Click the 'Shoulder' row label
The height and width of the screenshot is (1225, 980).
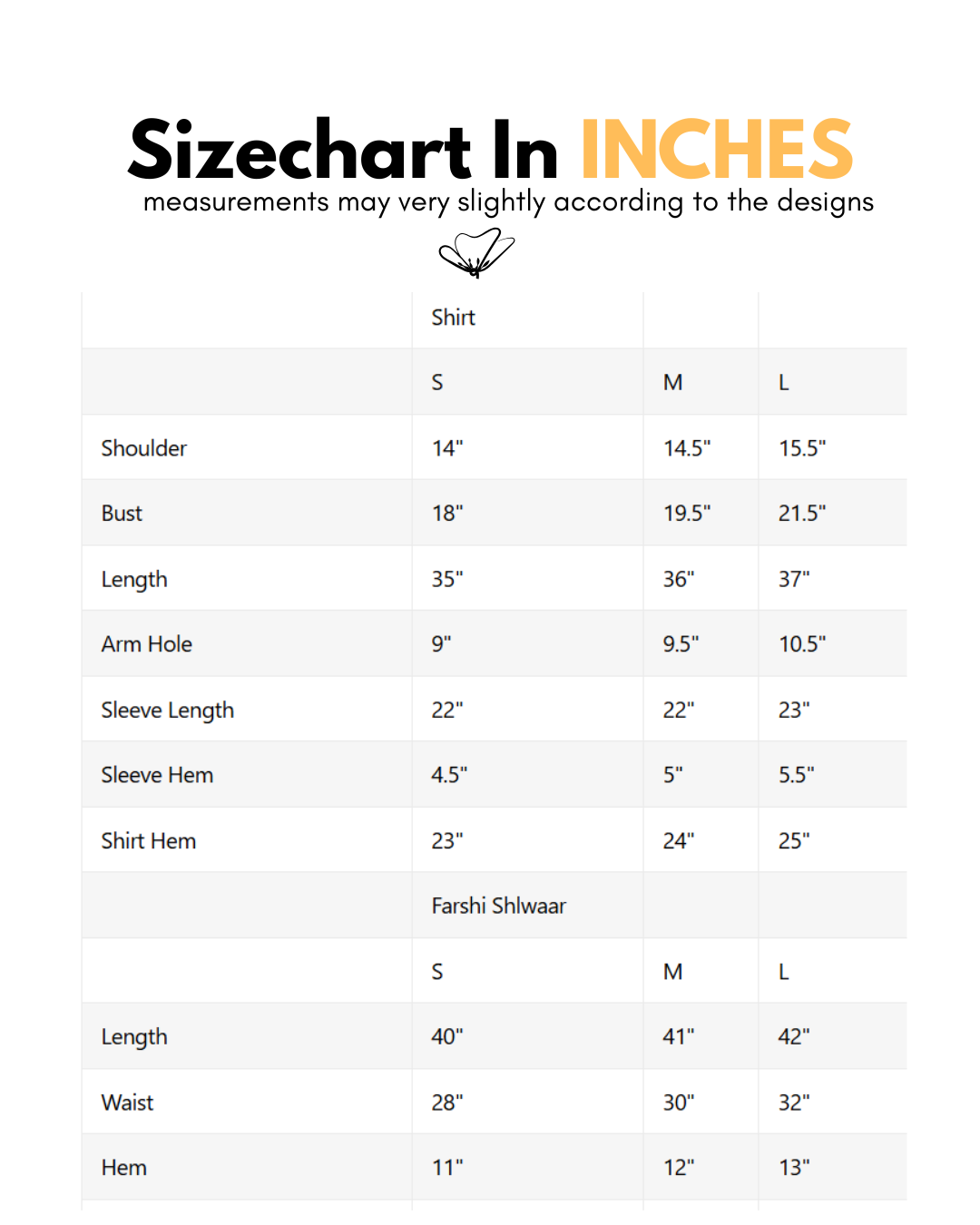click(144, 448)
